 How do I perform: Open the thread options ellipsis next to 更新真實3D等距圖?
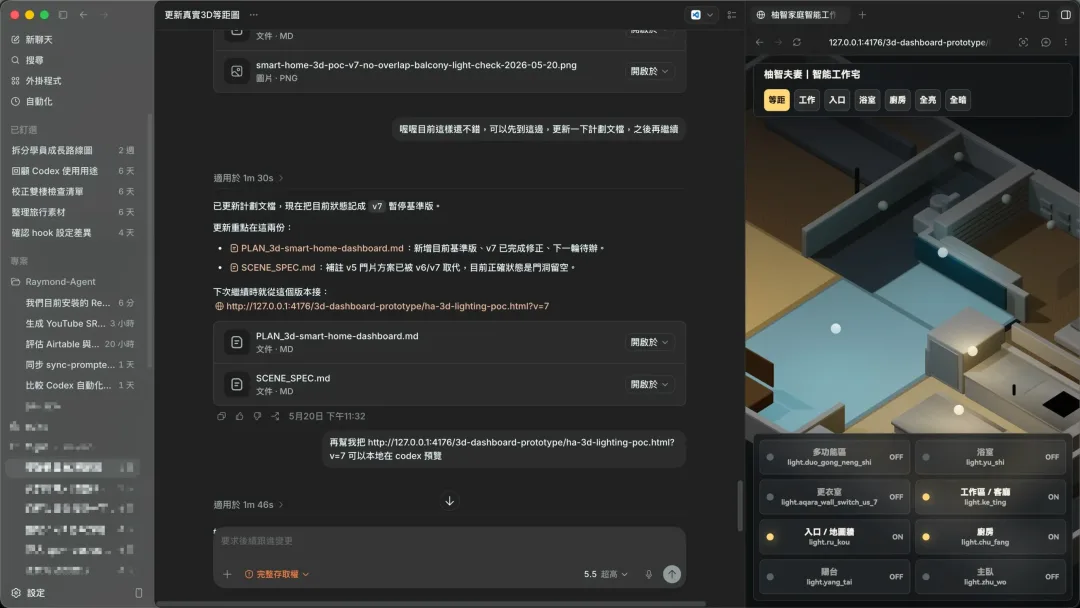point(253,14)
